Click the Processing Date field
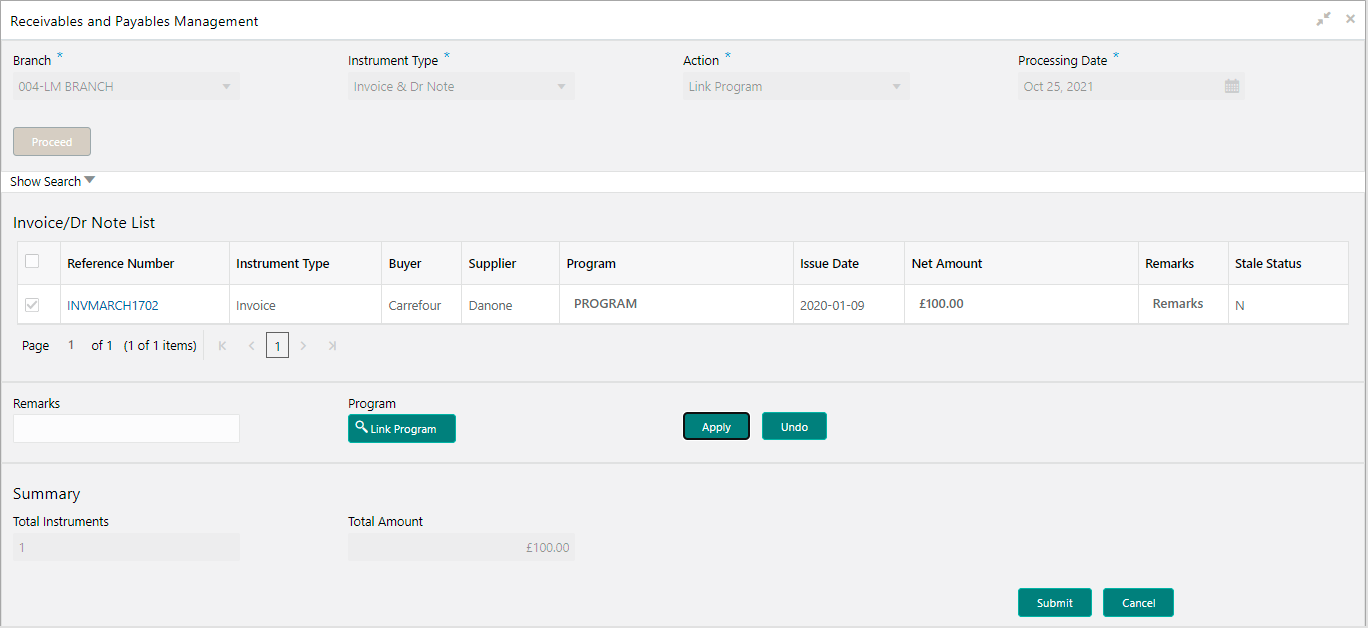This screenshot has width=1368, height=628. [1131, 87]
